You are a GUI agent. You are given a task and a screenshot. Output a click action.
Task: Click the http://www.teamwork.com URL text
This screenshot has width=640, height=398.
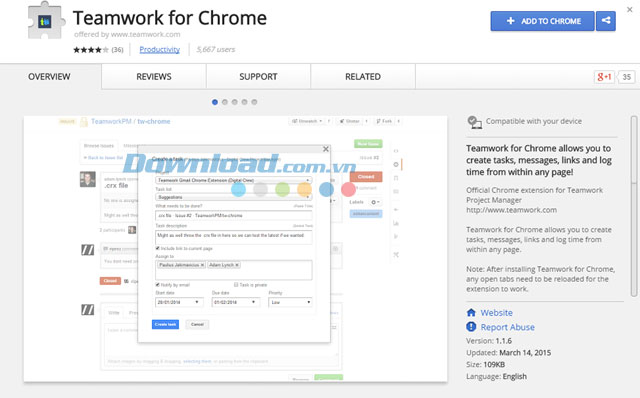511,210
